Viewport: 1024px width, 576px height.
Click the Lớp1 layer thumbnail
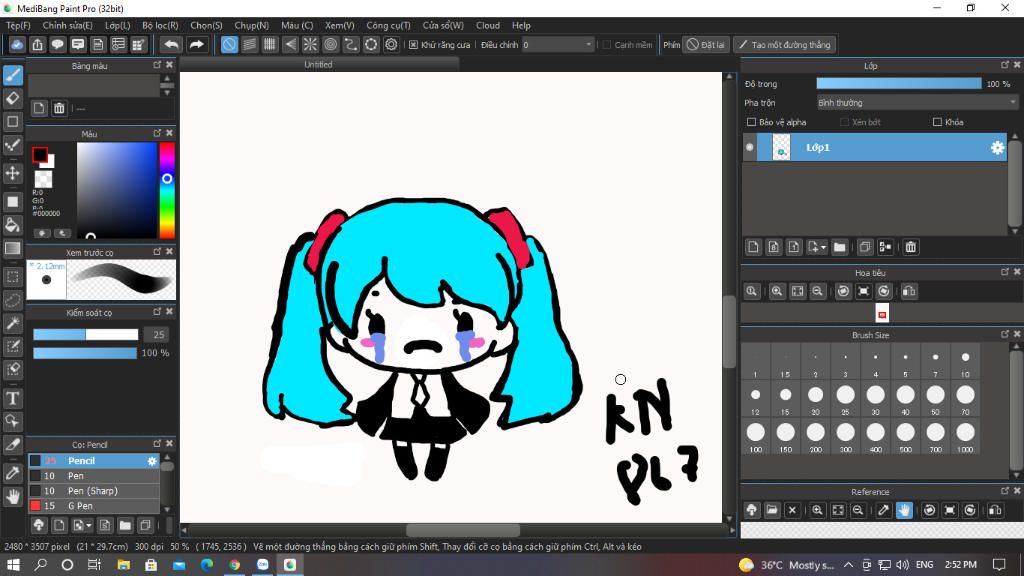(x=781, y=148)
